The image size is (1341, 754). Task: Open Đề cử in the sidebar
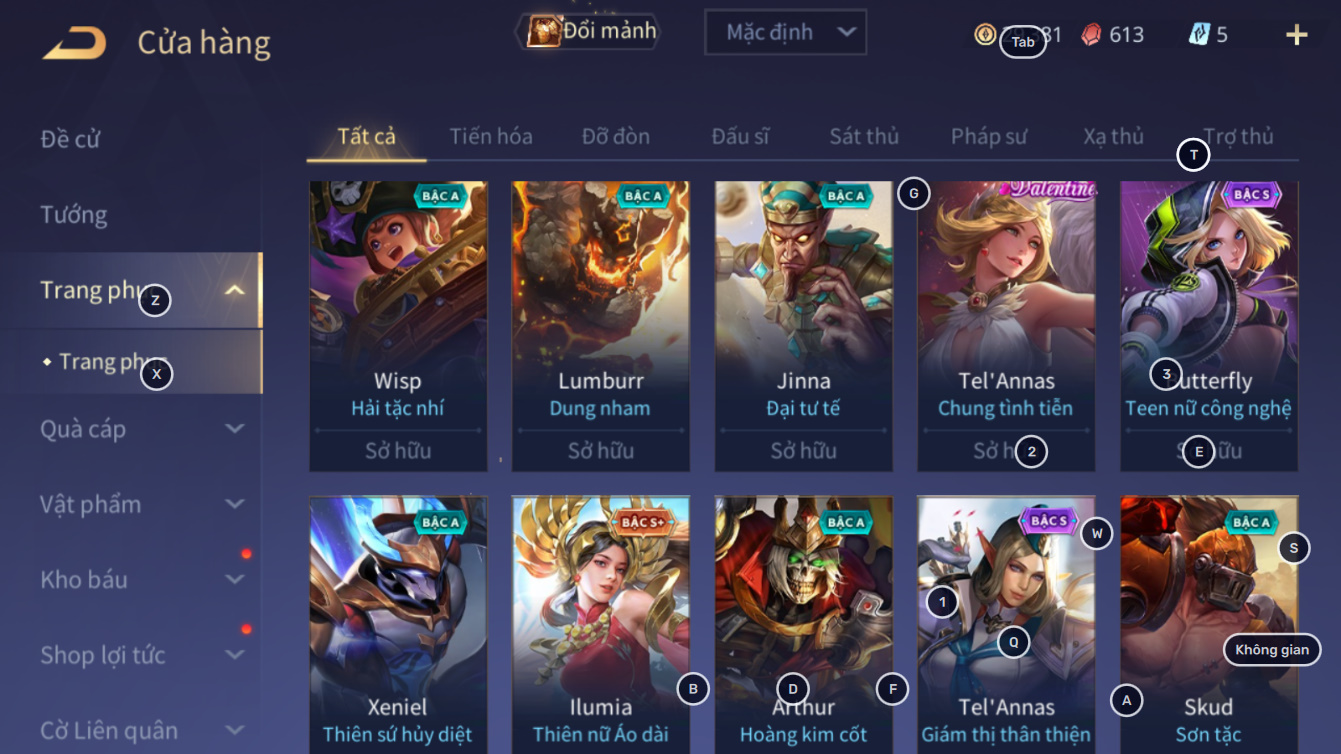click(70, 139)
